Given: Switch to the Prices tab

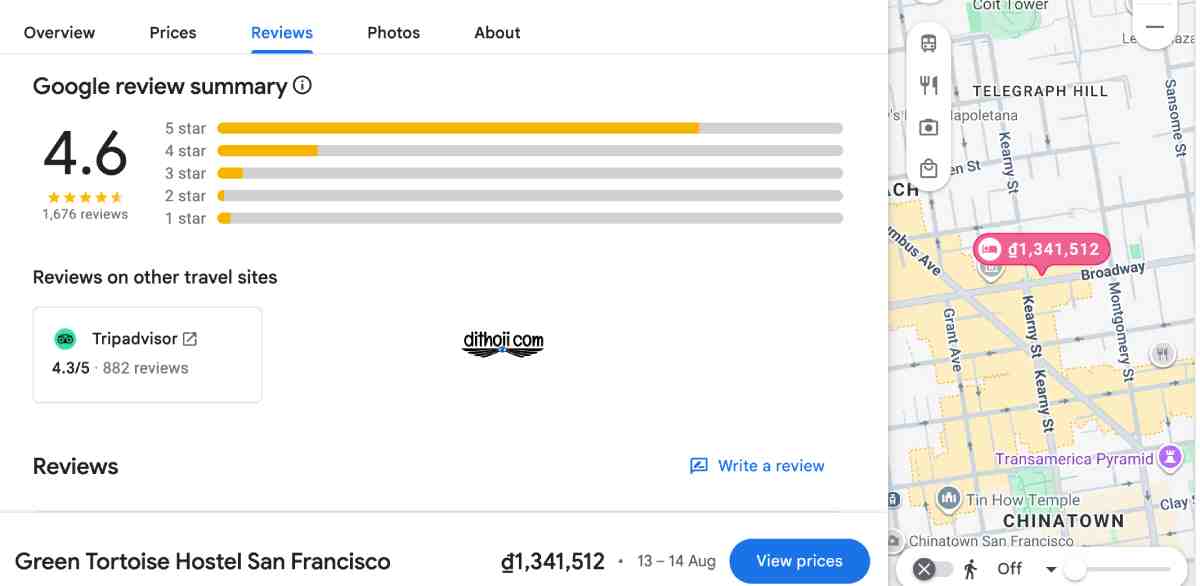Looking at the screenshot, I should 173,32.
